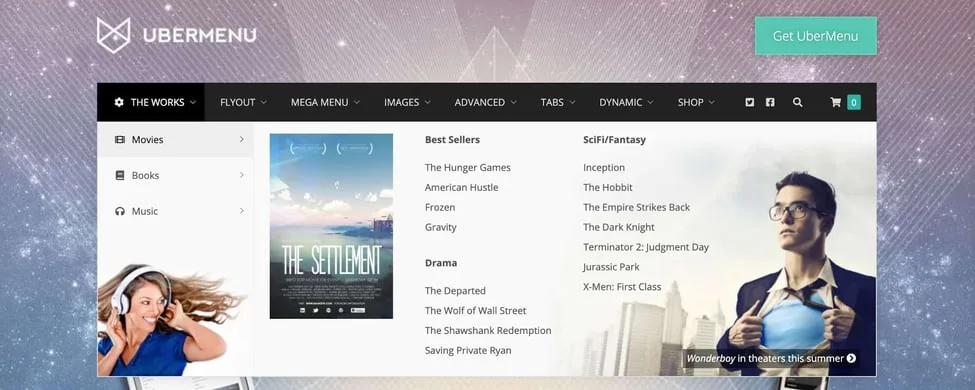Select the Movies tab in the side panel

(175, 139)
